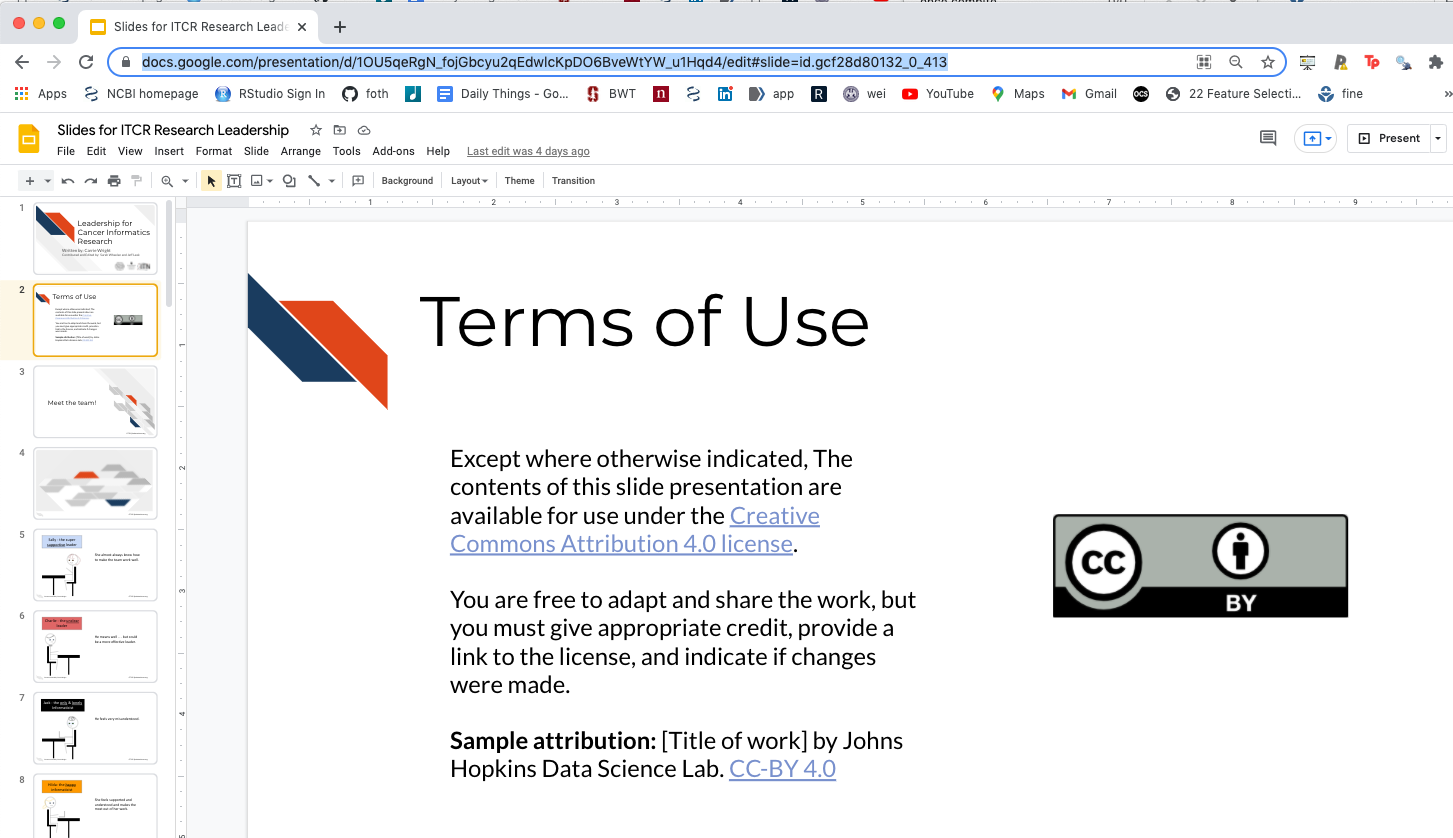Screen dimensions: 1453x838
Task: Click the zoom-out magnifier in address bar
Action: 1236,62
